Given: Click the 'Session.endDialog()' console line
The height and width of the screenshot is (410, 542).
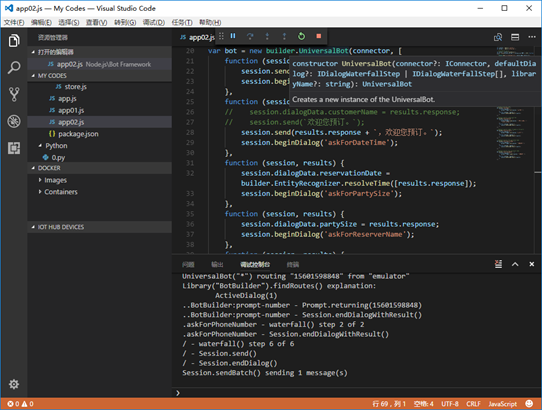Looking at the screenshot, I should click(238, 363).
